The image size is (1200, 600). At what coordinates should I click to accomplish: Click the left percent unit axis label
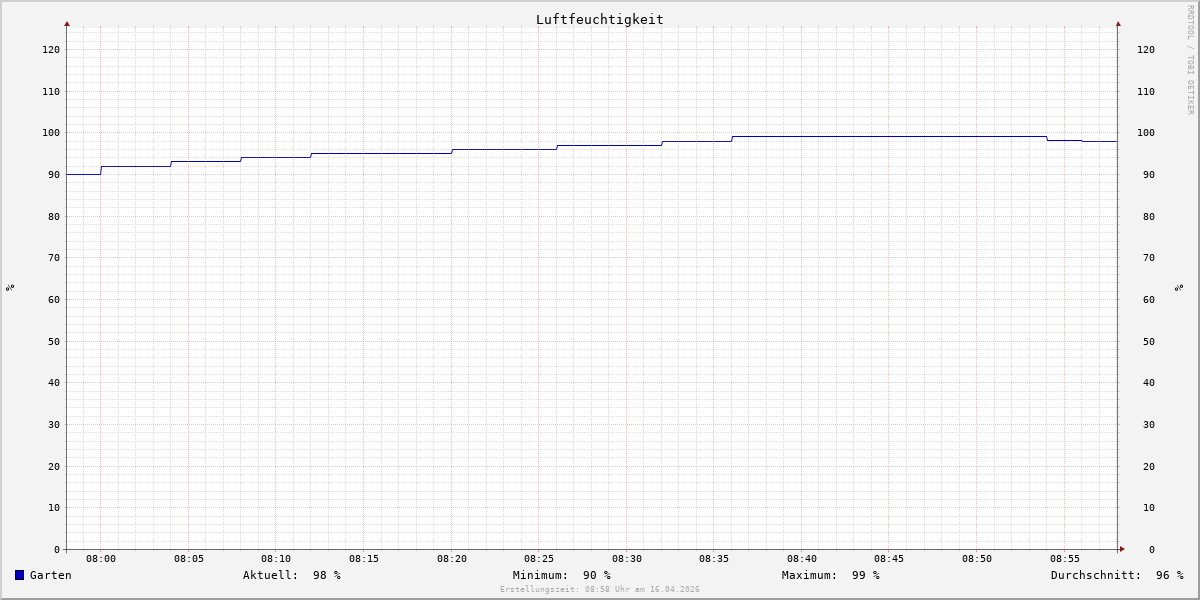10,288
